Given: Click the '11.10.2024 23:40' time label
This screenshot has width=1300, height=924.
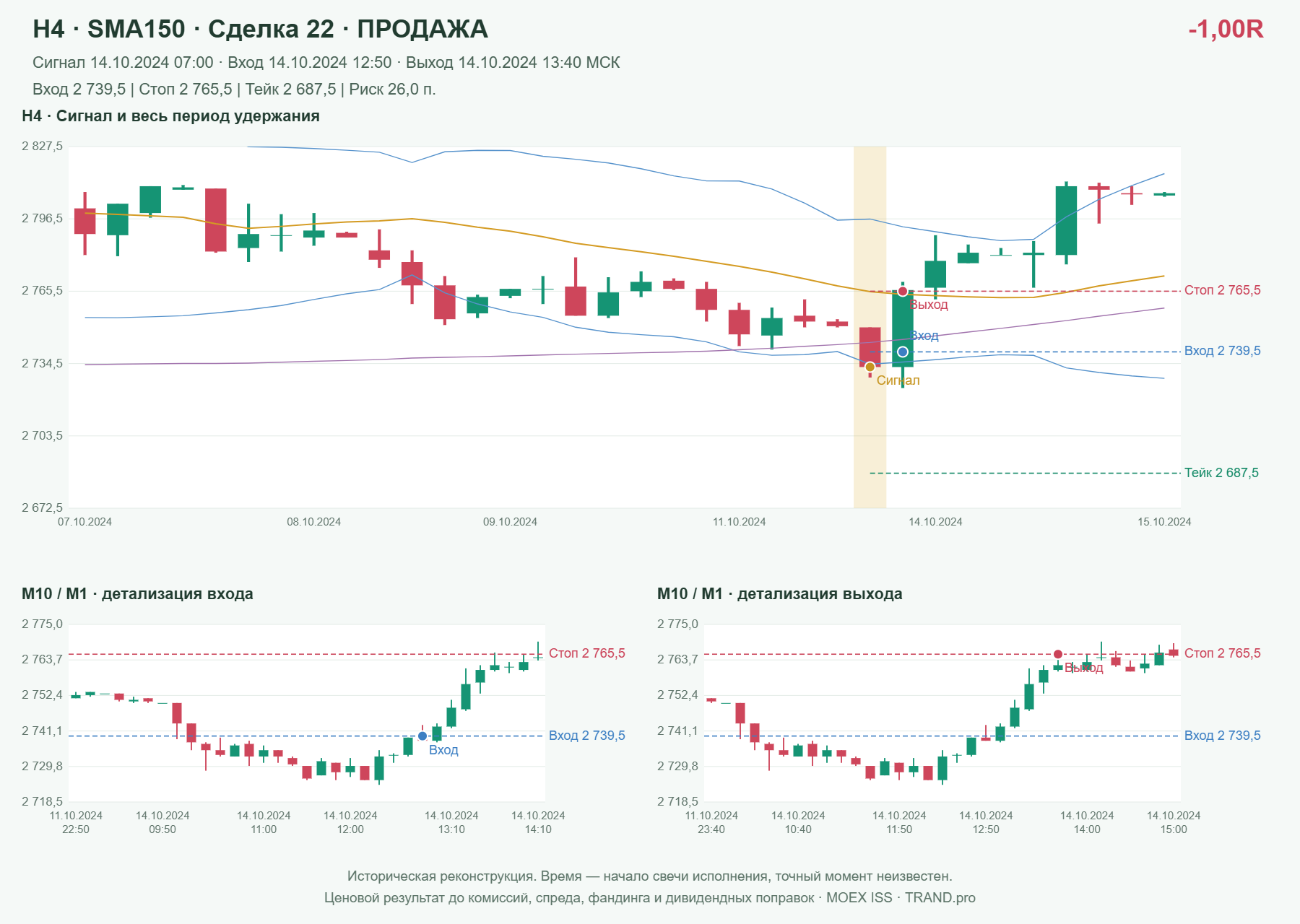Looking at the screenshot, I should (x=711, y=822).
